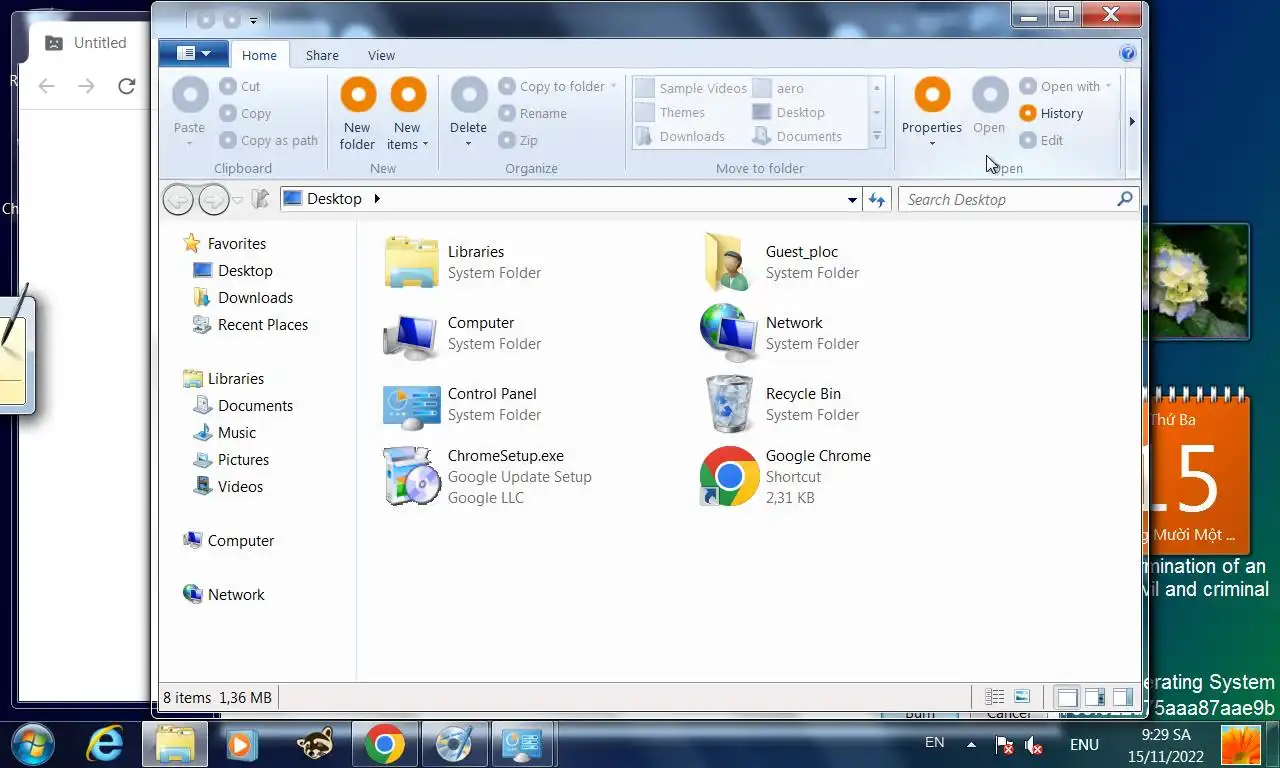Open the recent locations dropdown next to Forward
The width and height of the screenshot is (1280, 768).
click(237, 200)
